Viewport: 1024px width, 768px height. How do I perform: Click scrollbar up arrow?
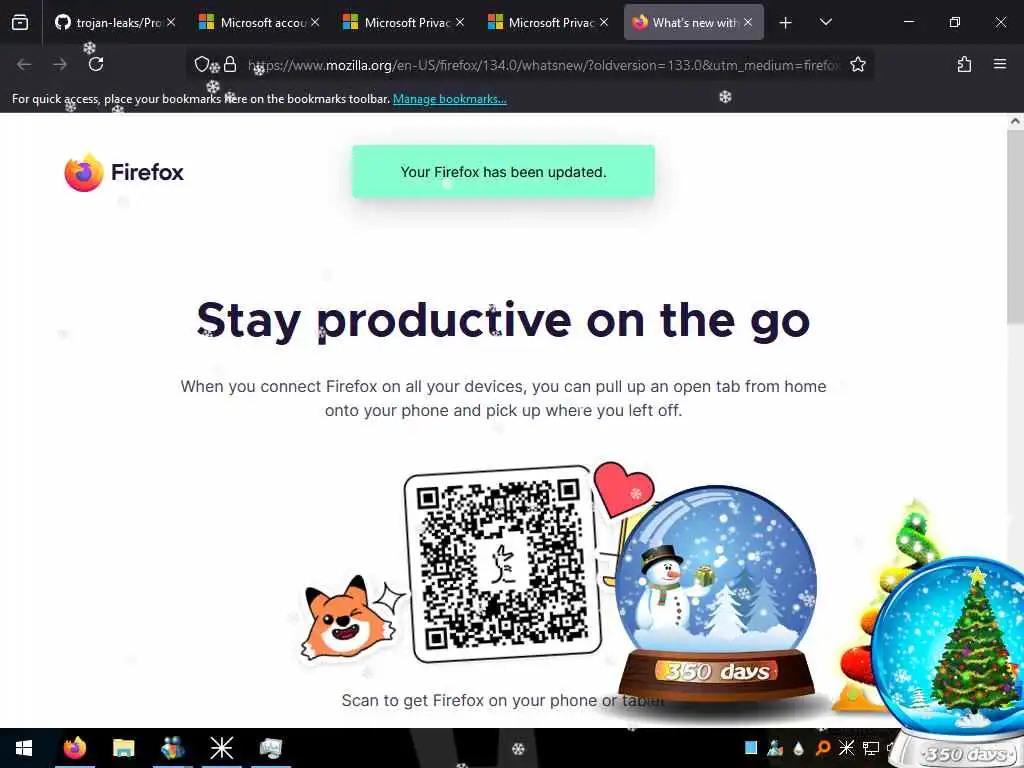coord(1015,121)
